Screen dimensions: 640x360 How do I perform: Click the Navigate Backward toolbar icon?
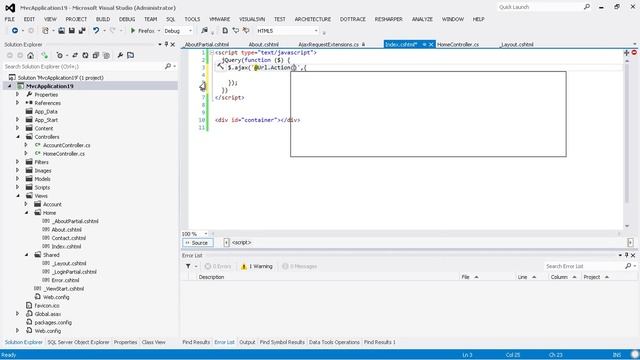click(x=15, y=31)
